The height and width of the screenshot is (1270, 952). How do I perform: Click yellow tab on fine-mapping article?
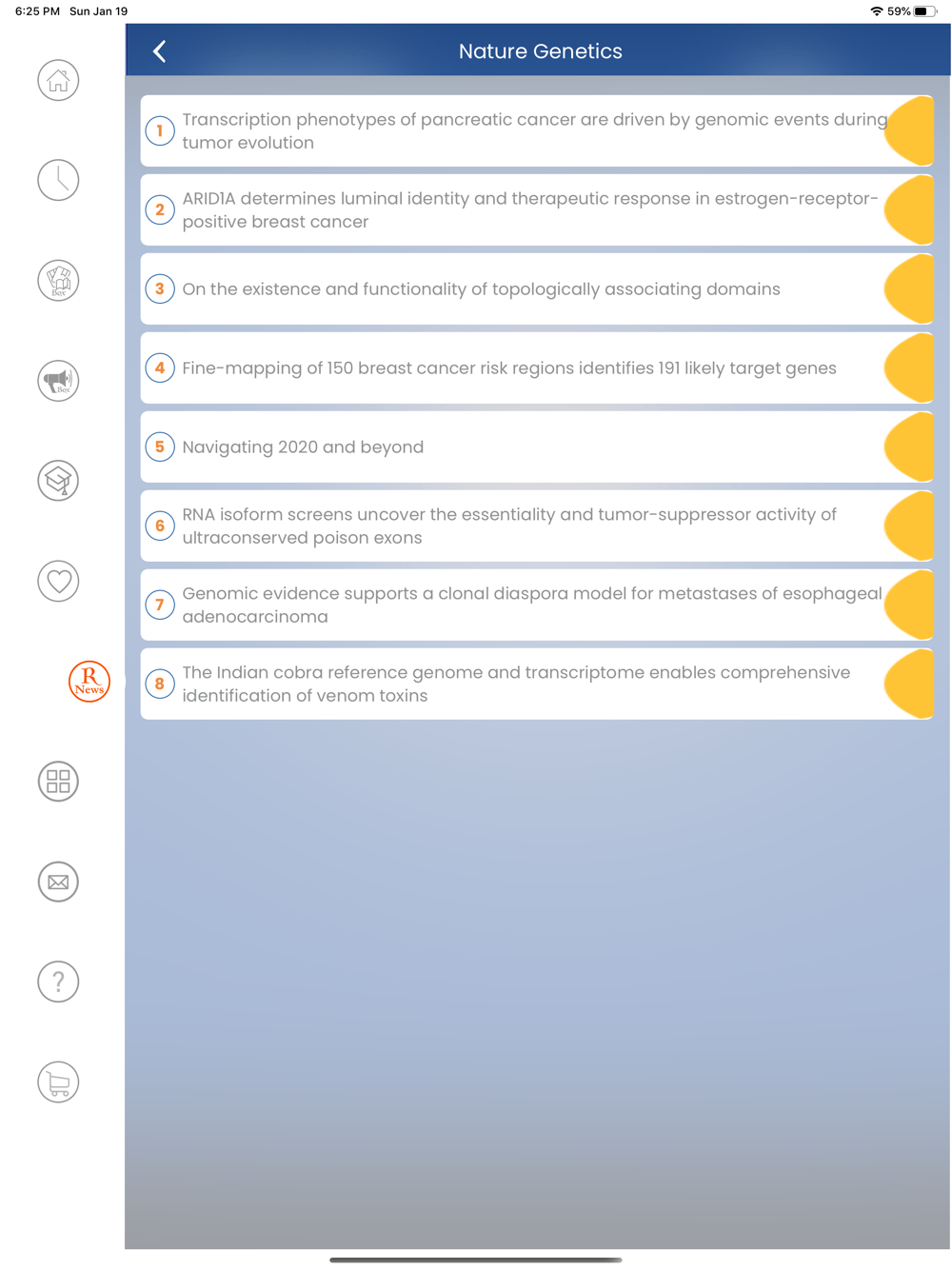pos(910,368)
